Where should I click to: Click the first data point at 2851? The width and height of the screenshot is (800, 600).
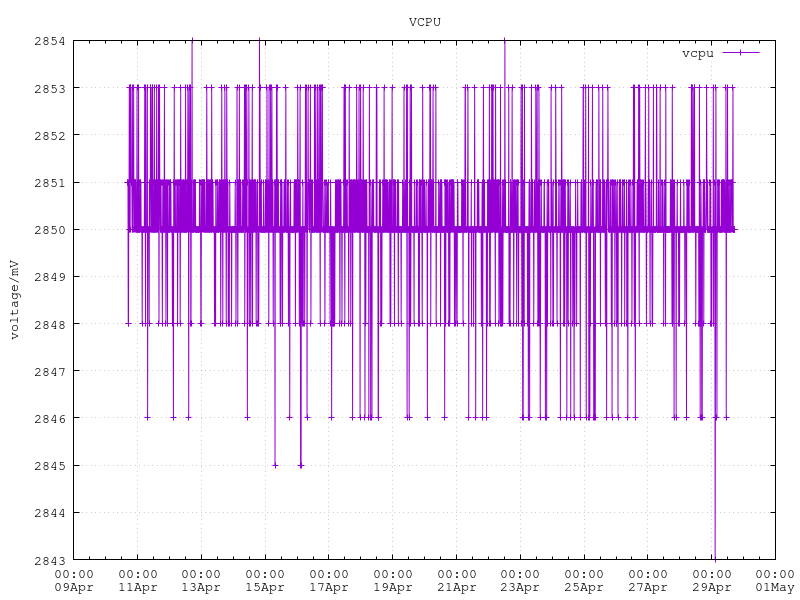[126, 182]
